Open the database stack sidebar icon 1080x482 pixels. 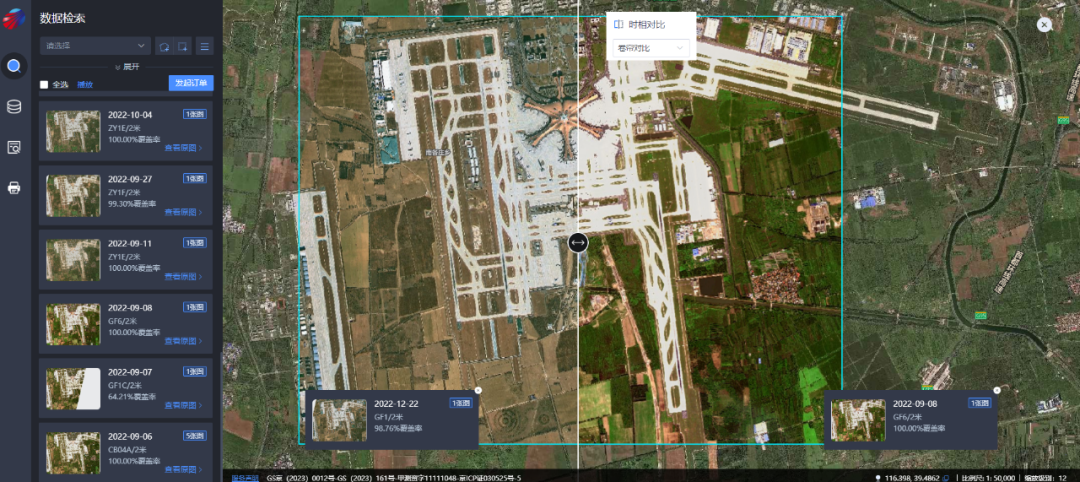14,107
